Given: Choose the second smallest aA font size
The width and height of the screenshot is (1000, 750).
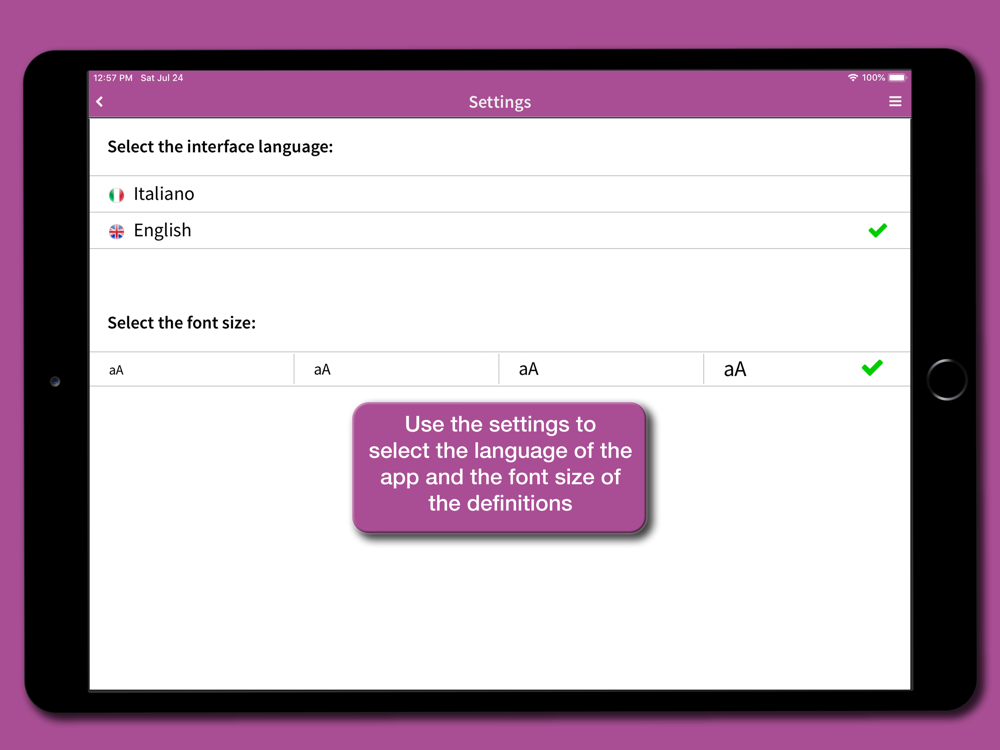Looking at the screenshot, I should [x=396, y=369].
